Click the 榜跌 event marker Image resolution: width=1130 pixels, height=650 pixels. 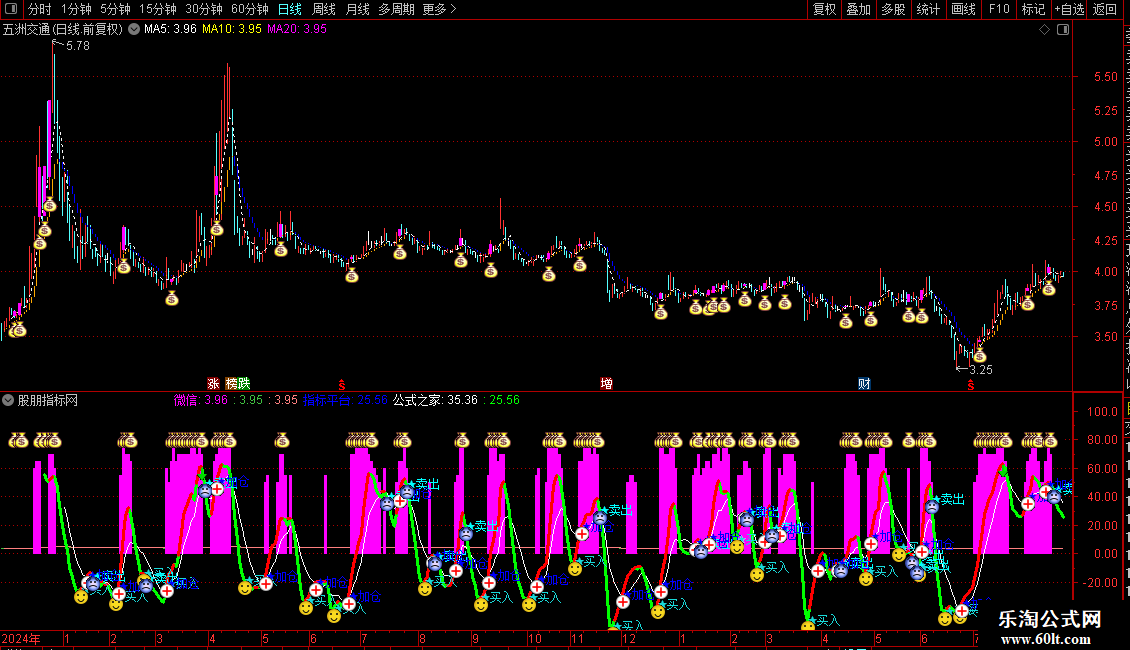[238, 383]
